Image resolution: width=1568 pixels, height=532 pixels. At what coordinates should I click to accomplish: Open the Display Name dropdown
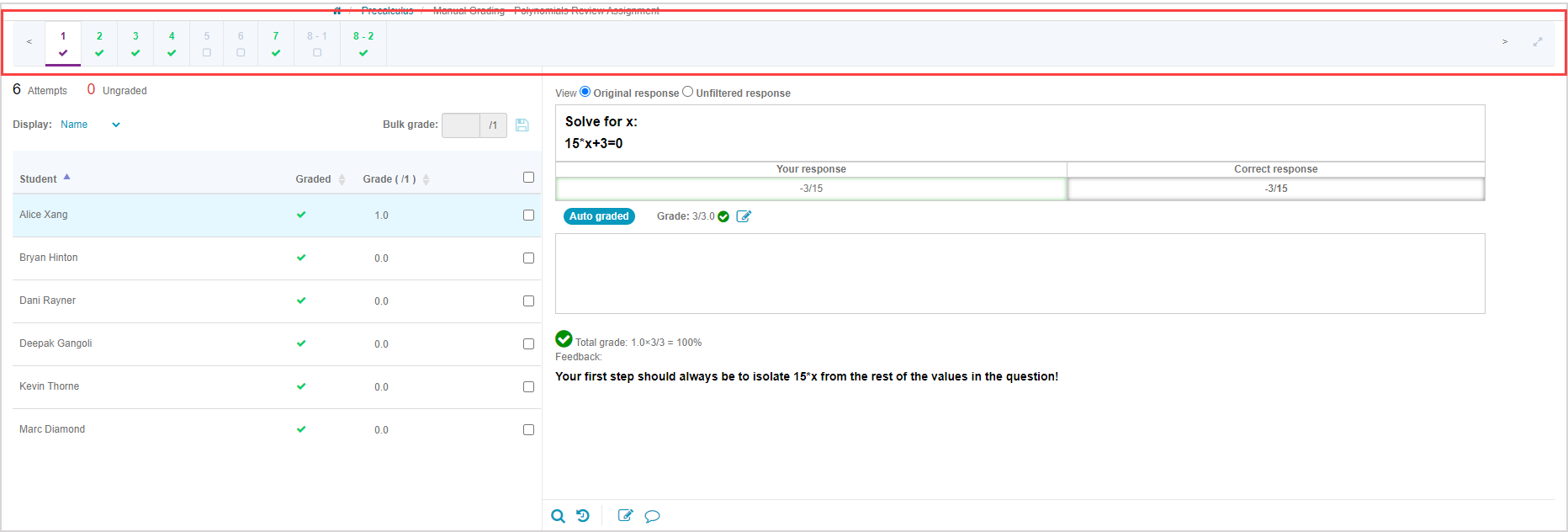pos(90,125)
